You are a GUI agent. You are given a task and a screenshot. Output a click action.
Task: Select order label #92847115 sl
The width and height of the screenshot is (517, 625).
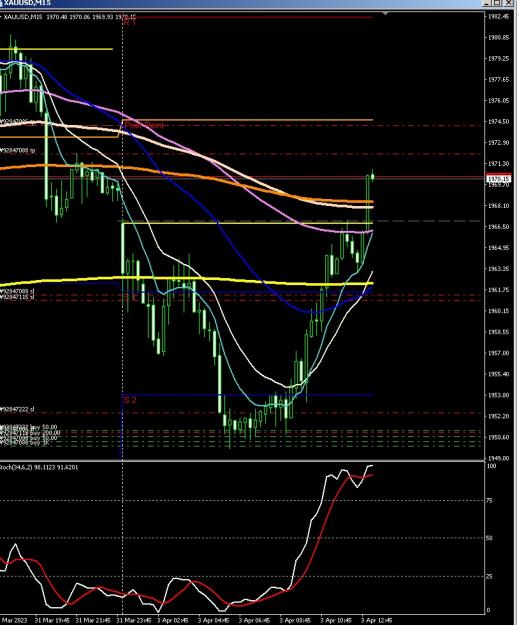point(17,297)
